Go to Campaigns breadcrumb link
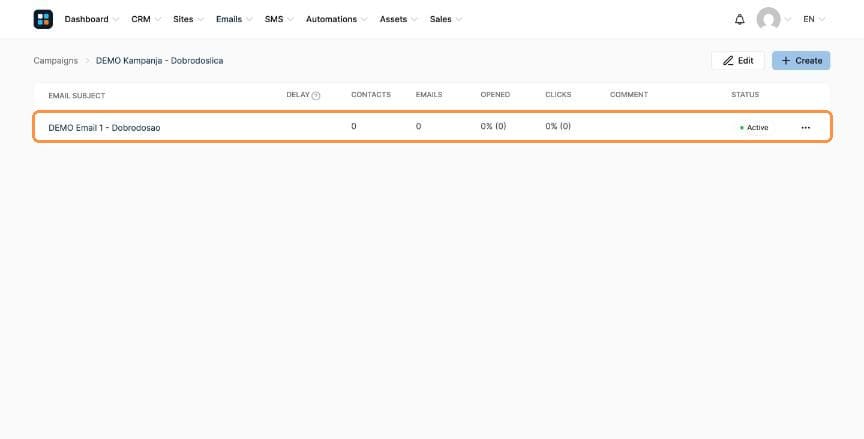Image resolution: width=864 pixels, height=439 pixels. 56,61
